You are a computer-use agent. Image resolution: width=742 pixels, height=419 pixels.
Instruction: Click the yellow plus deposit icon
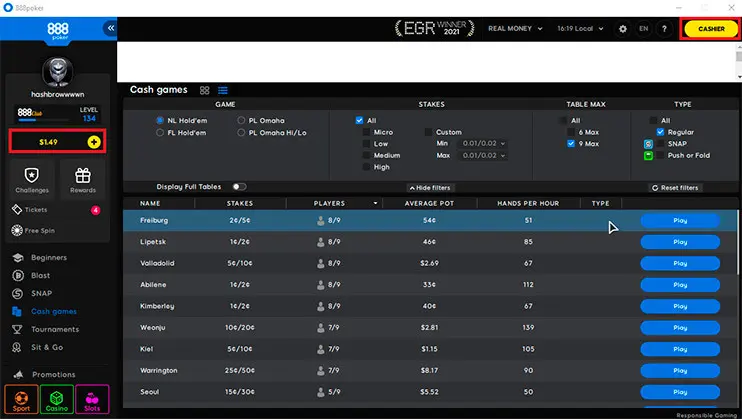pyautogui.click(x=94, y=142)
